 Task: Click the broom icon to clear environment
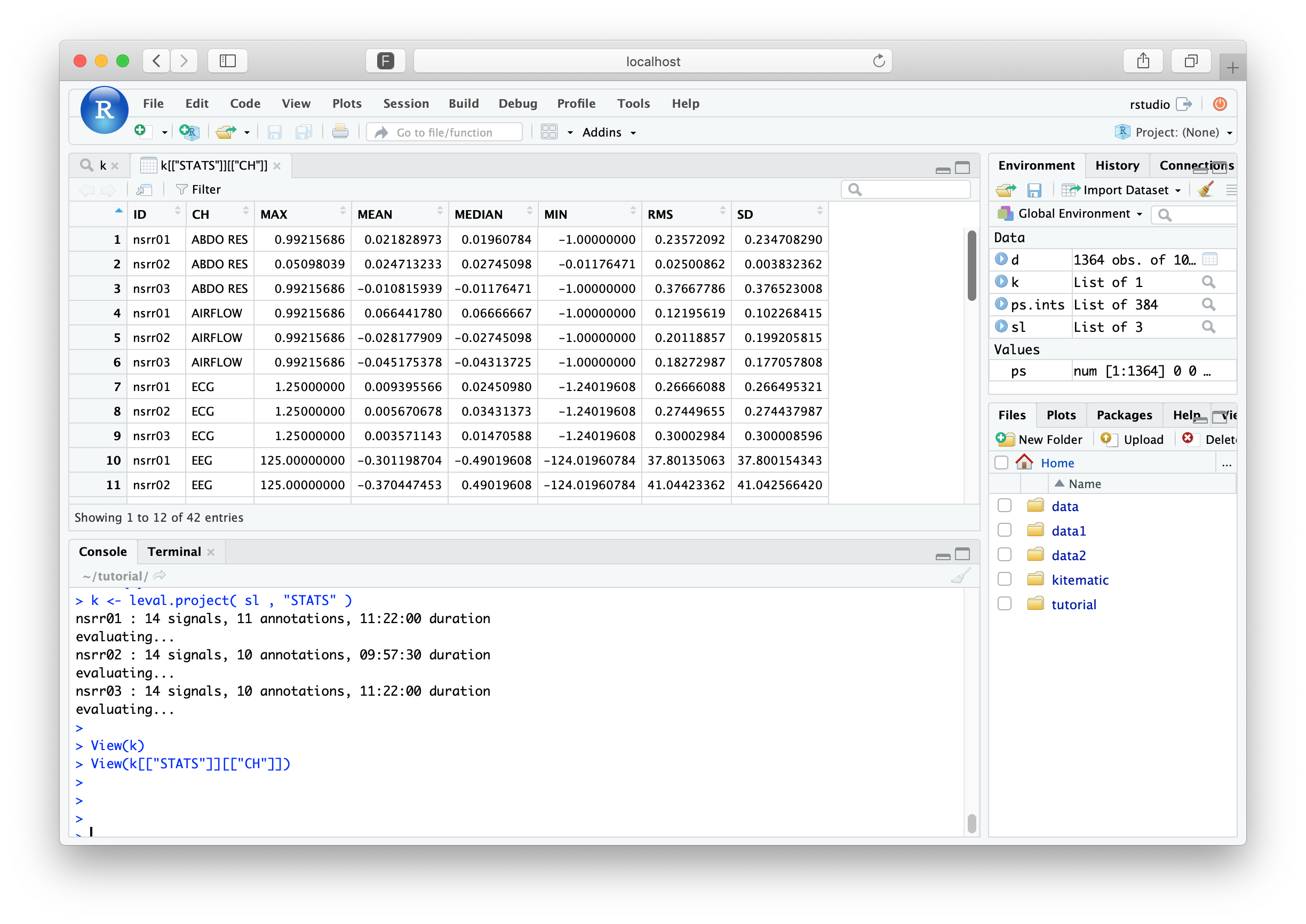(1205, 189)
